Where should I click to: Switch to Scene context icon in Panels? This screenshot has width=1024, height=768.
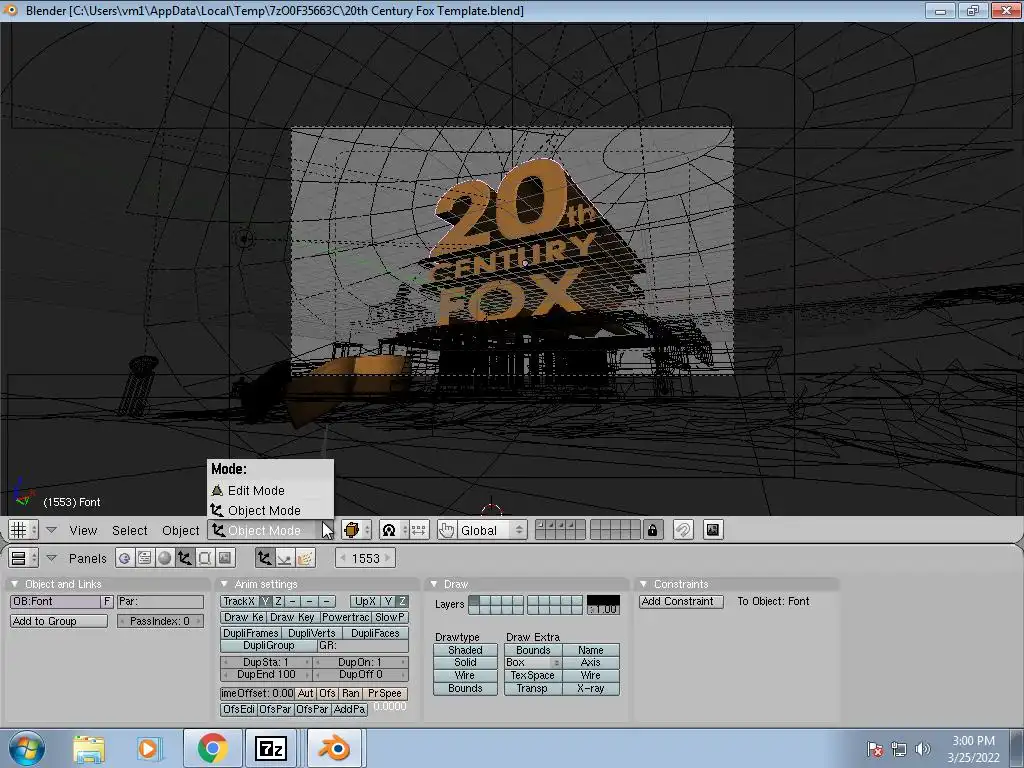tap(225, 558)
